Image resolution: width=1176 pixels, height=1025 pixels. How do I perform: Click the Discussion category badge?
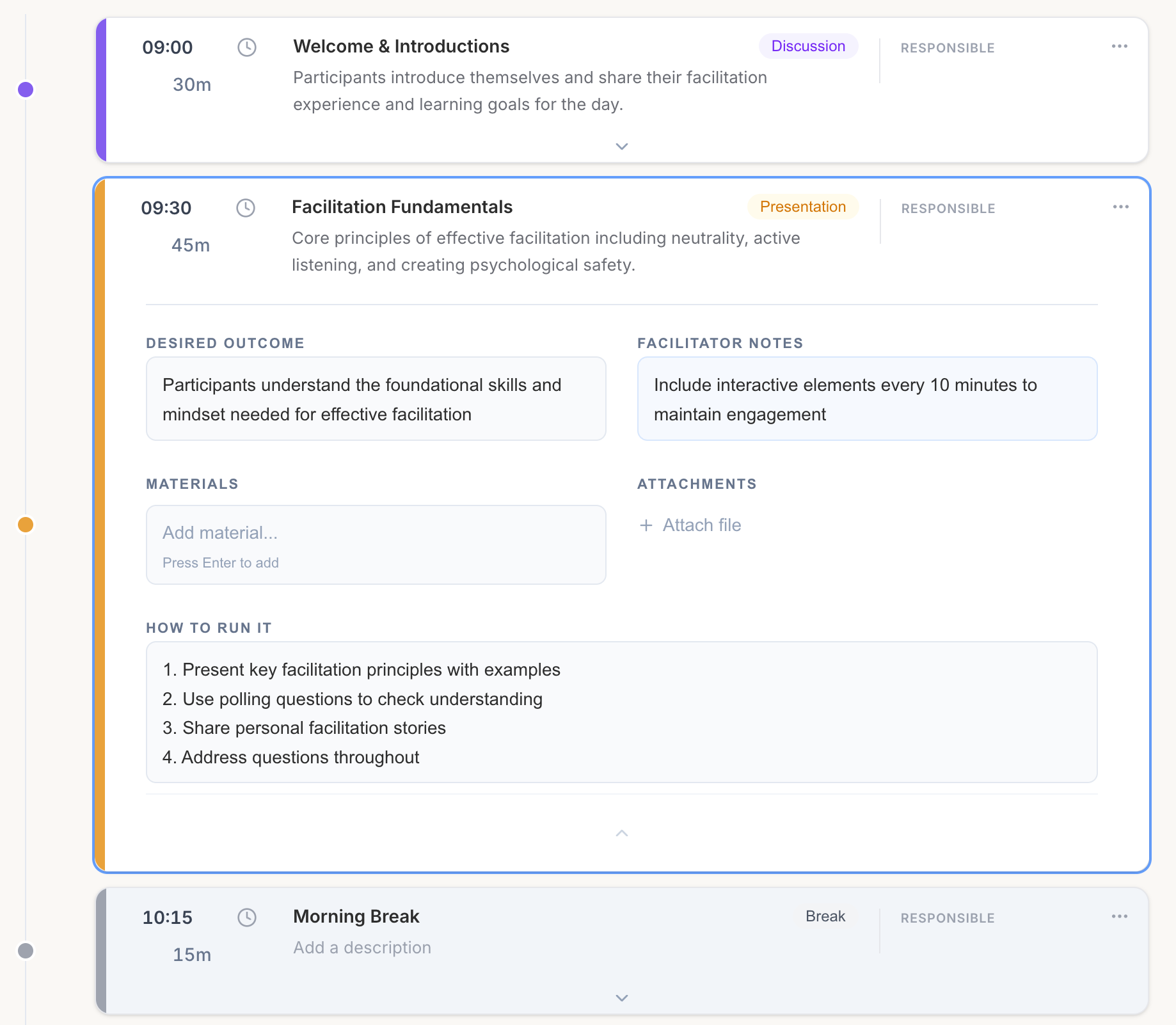click(808, 45)
